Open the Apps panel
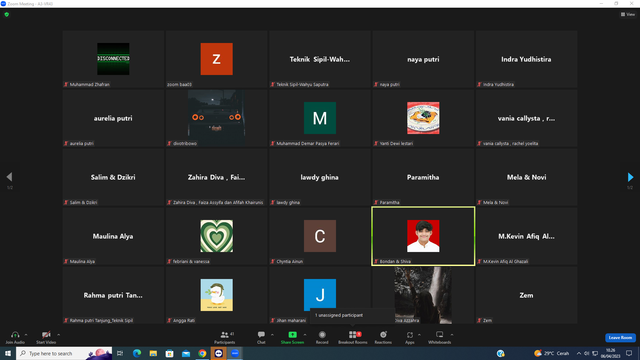The height and width of the screenshot is (360, 640). (409, 337)
